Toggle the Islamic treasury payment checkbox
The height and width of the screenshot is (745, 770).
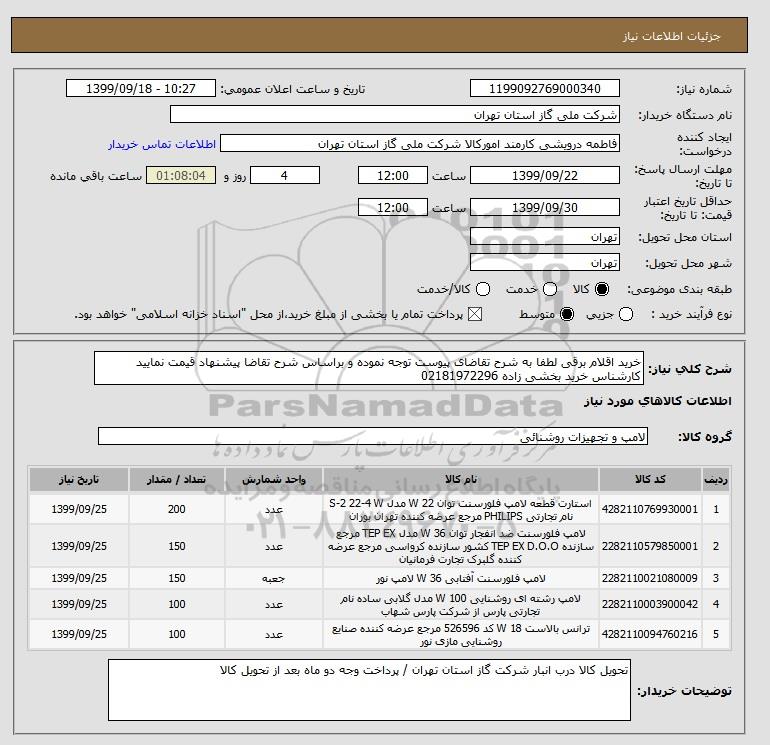point(475,314)
